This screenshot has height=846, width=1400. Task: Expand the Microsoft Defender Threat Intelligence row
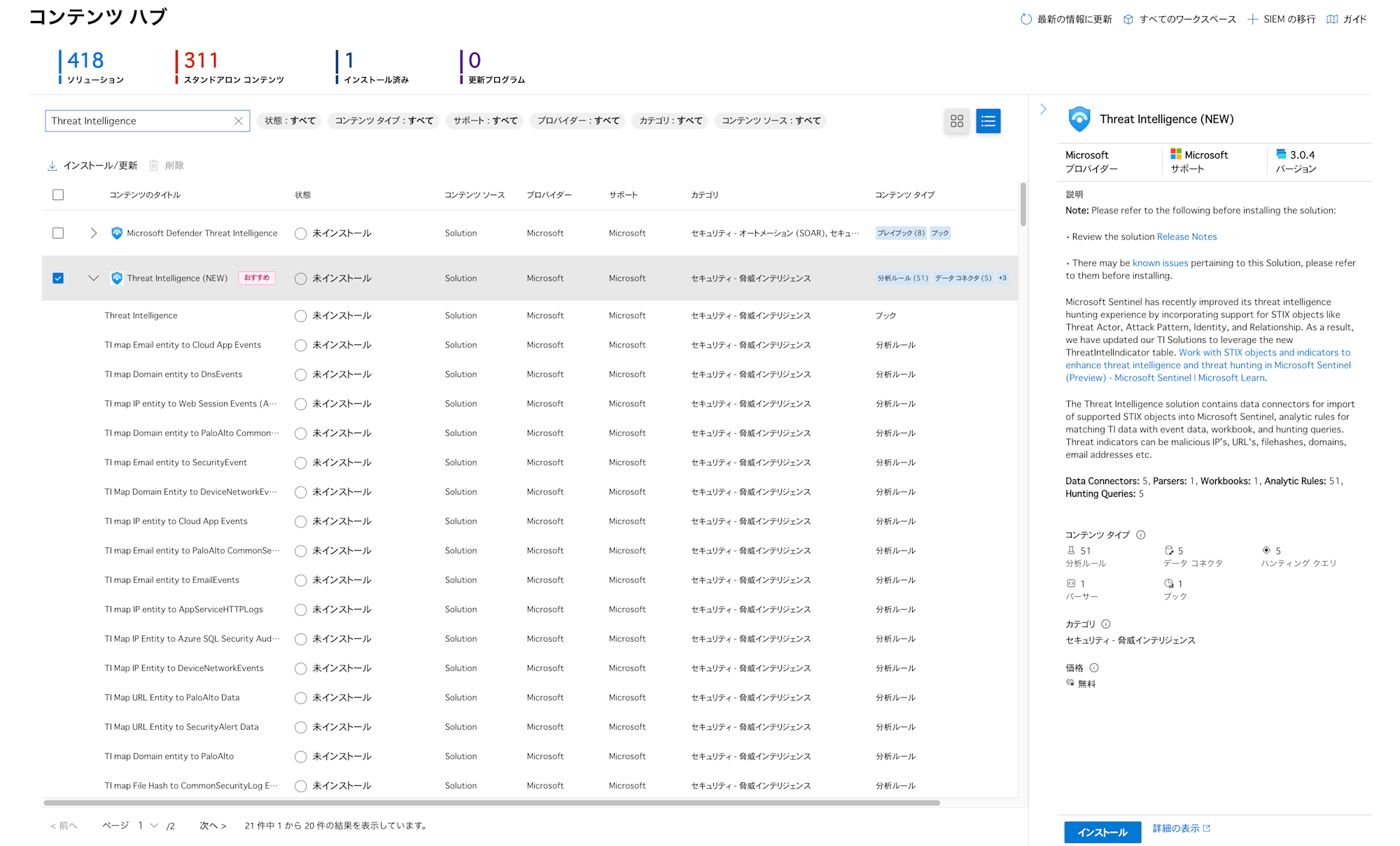coord(93,233)
